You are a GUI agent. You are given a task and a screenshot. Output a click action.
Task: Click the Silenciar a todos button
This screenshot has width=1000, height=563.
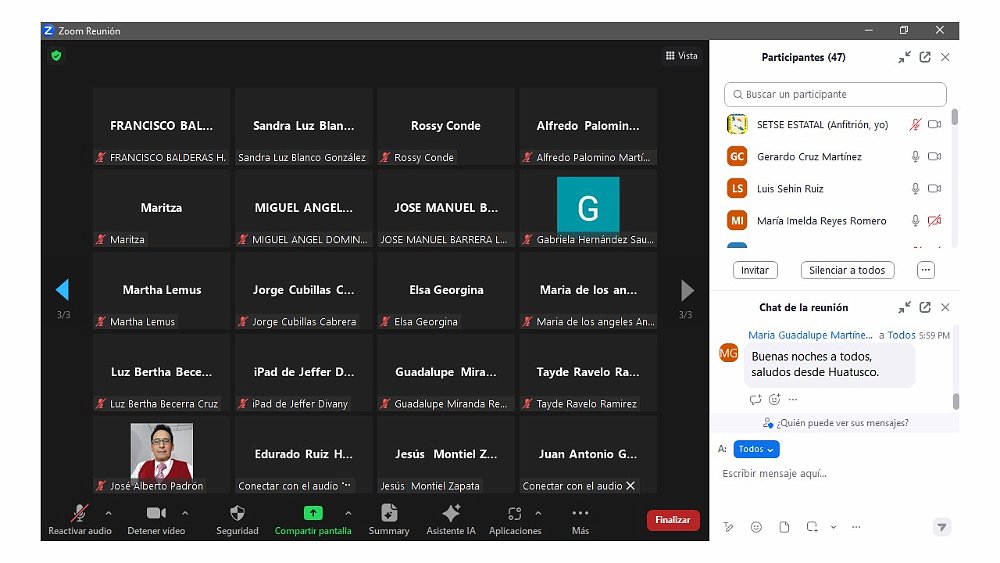(847, 270)
